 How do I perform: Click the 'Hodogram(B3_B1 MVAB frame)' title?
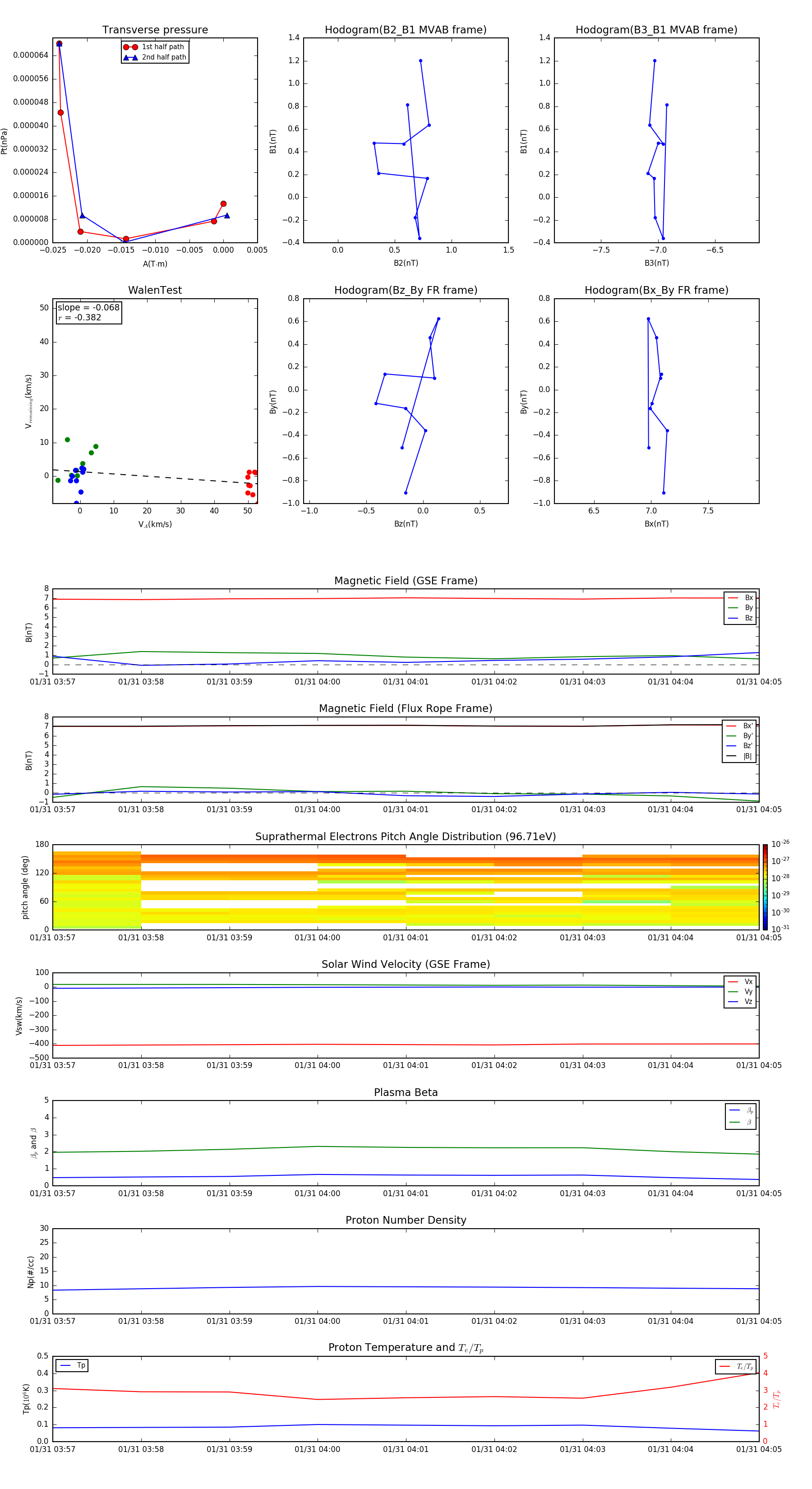coord(656,30)
